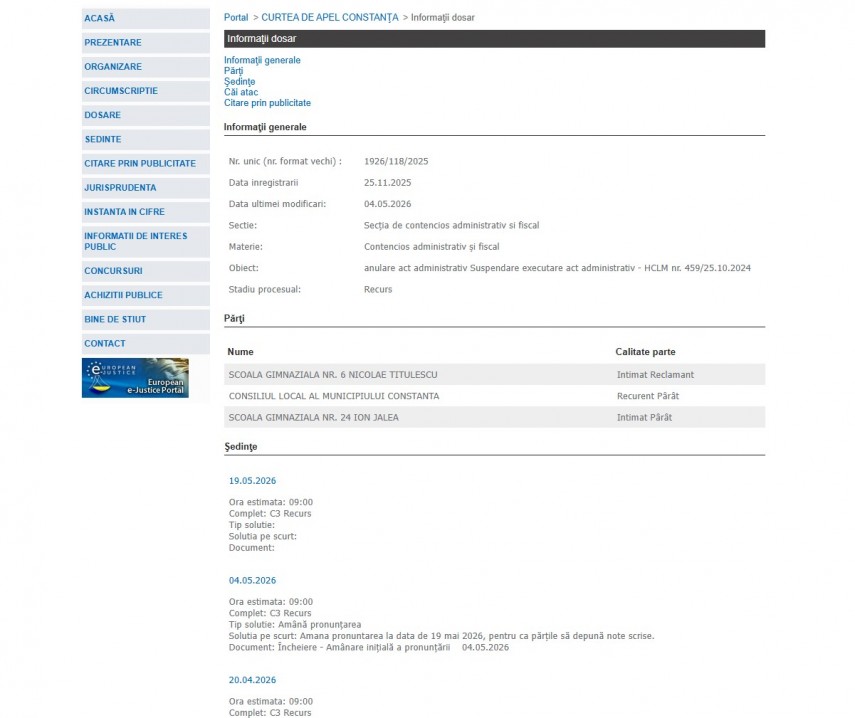Select JURISPRUDENTA from the sidebar
This screenshot has height=718, width=855.
point(146,188)
